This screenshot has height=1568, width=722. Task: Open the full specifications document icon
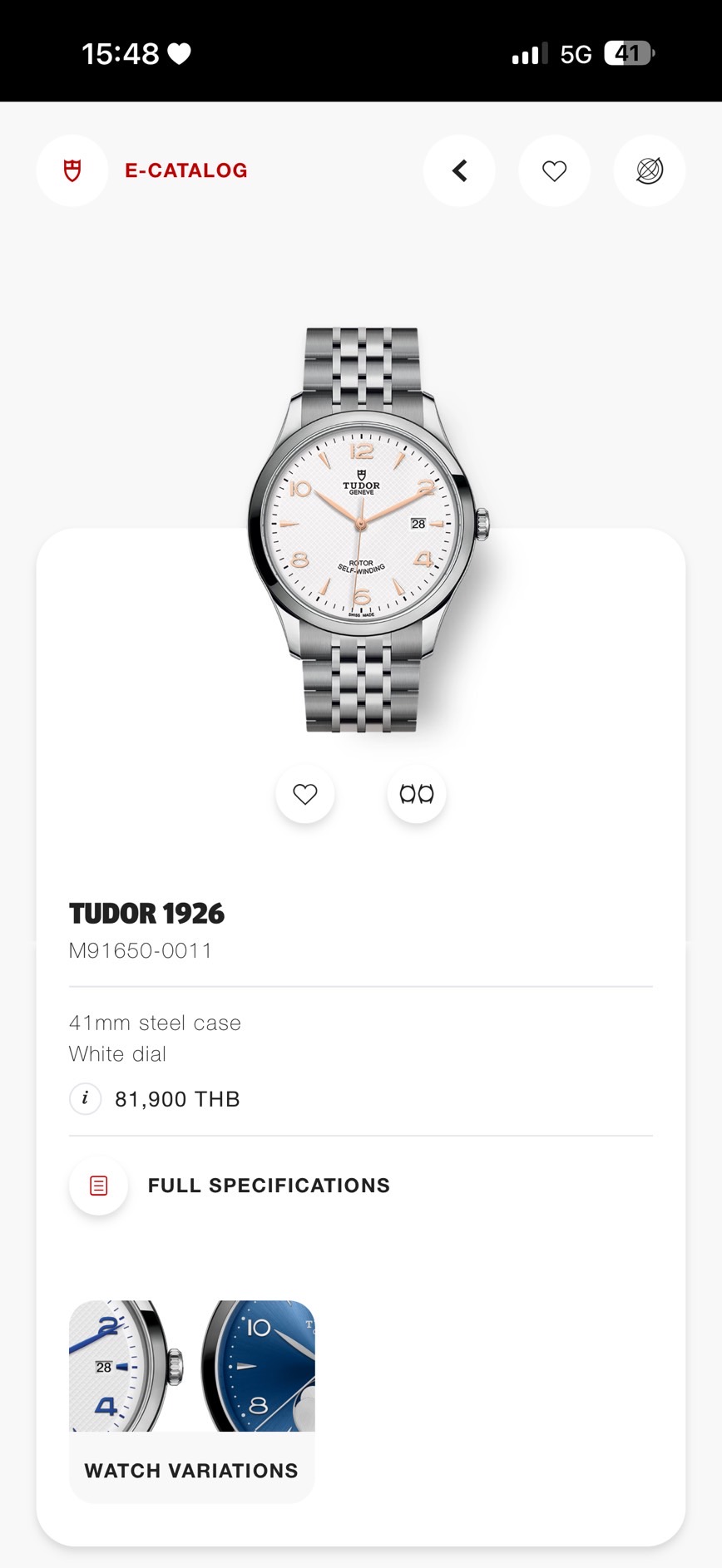[x=98, y=1186]
